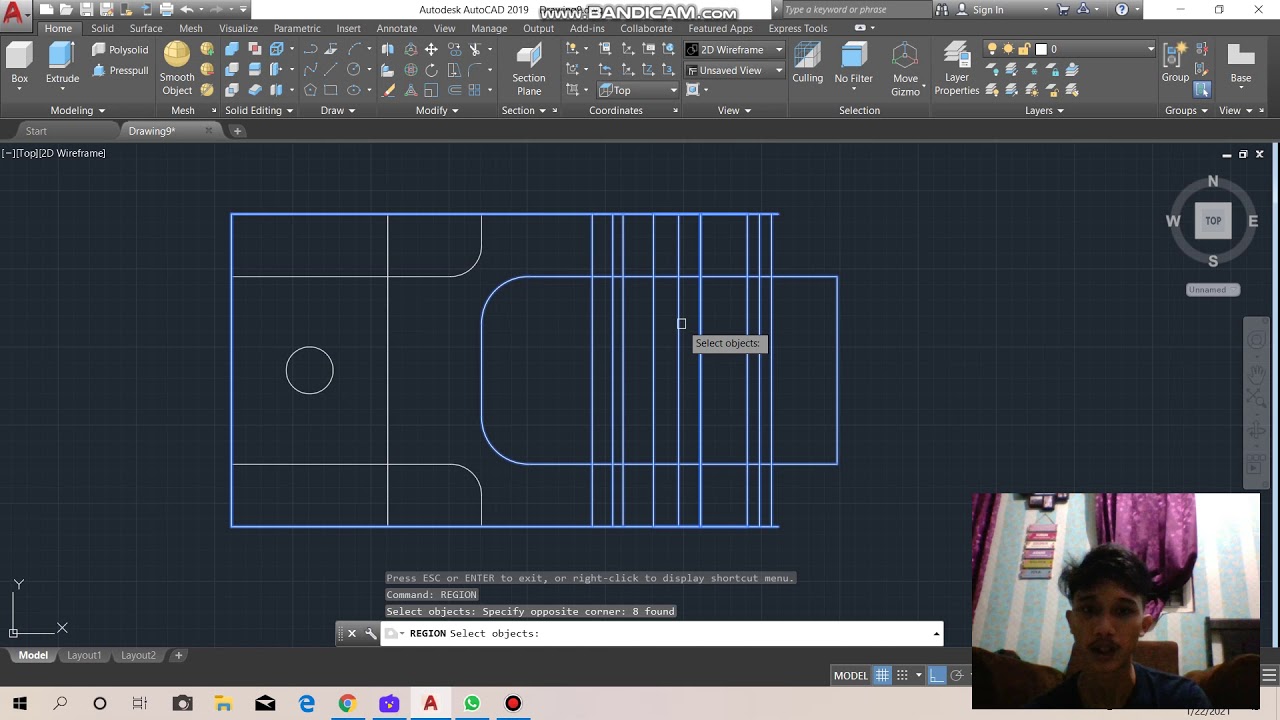Open the Insert ribbon tab
The height and width of the screenshot is (720, 1280).
349,28
